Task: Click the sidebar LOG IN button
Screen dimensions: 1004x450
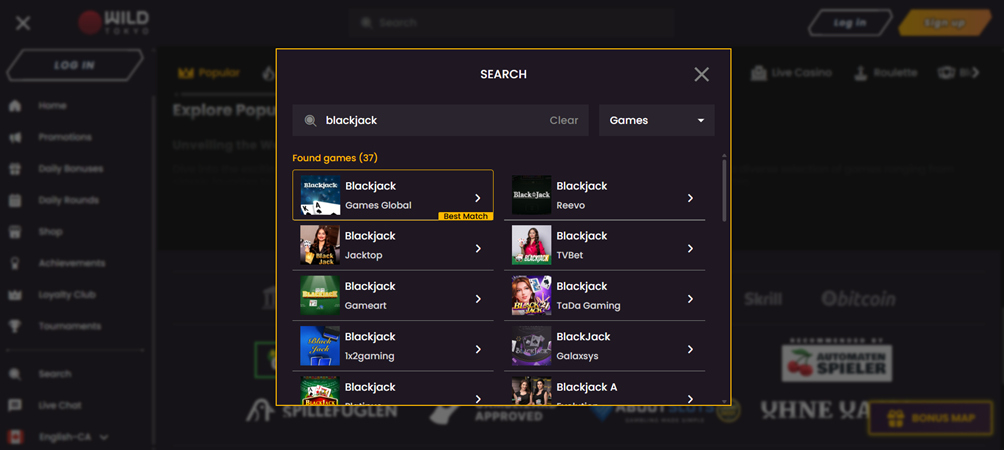Action: [74, 65]
